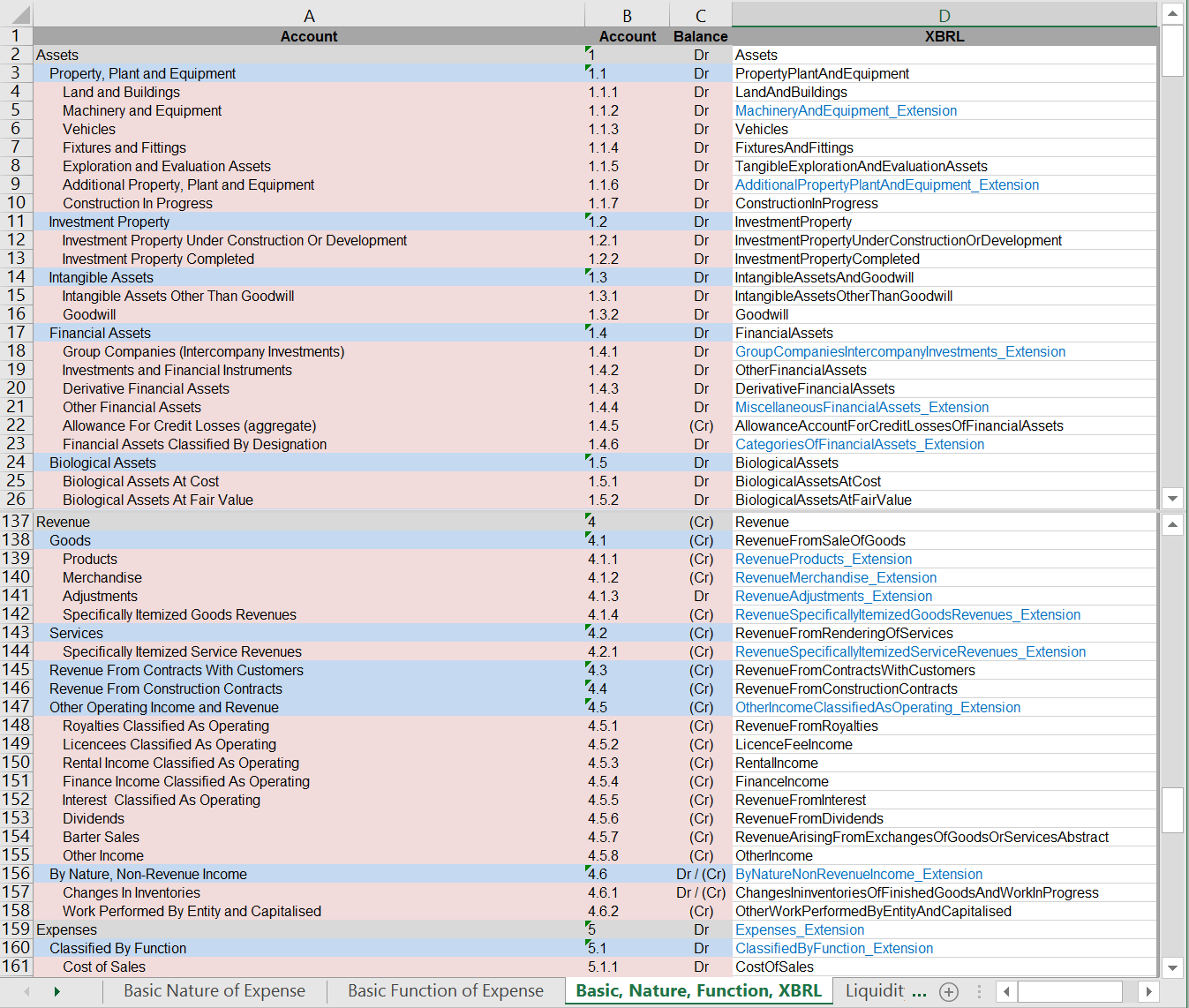This screenshot has width=1189, height=1008.
Task: Click bottom pane scroll-down arrow
Action: (1172, 967)
